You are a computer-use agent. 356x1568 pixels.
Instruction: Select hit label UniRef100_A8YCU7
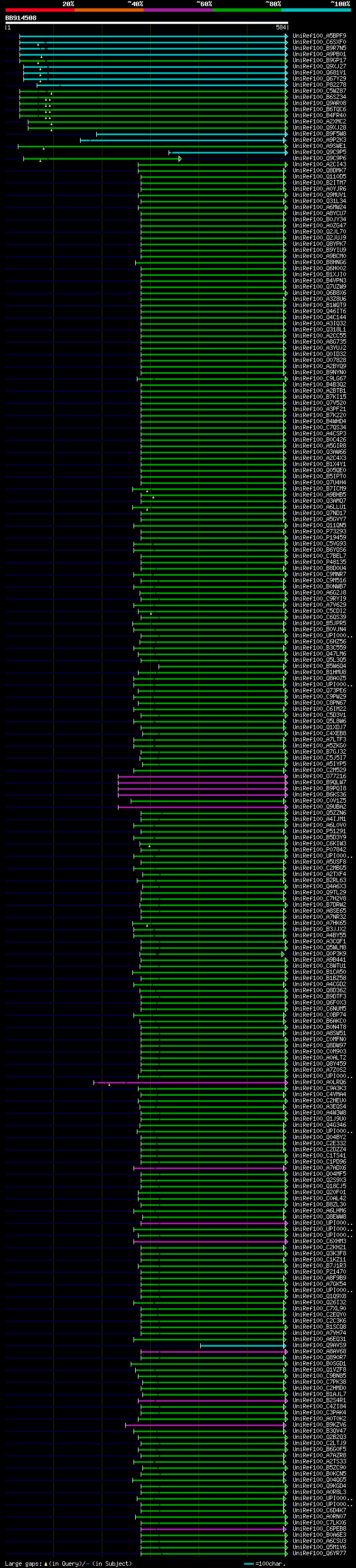pos(319,213)
